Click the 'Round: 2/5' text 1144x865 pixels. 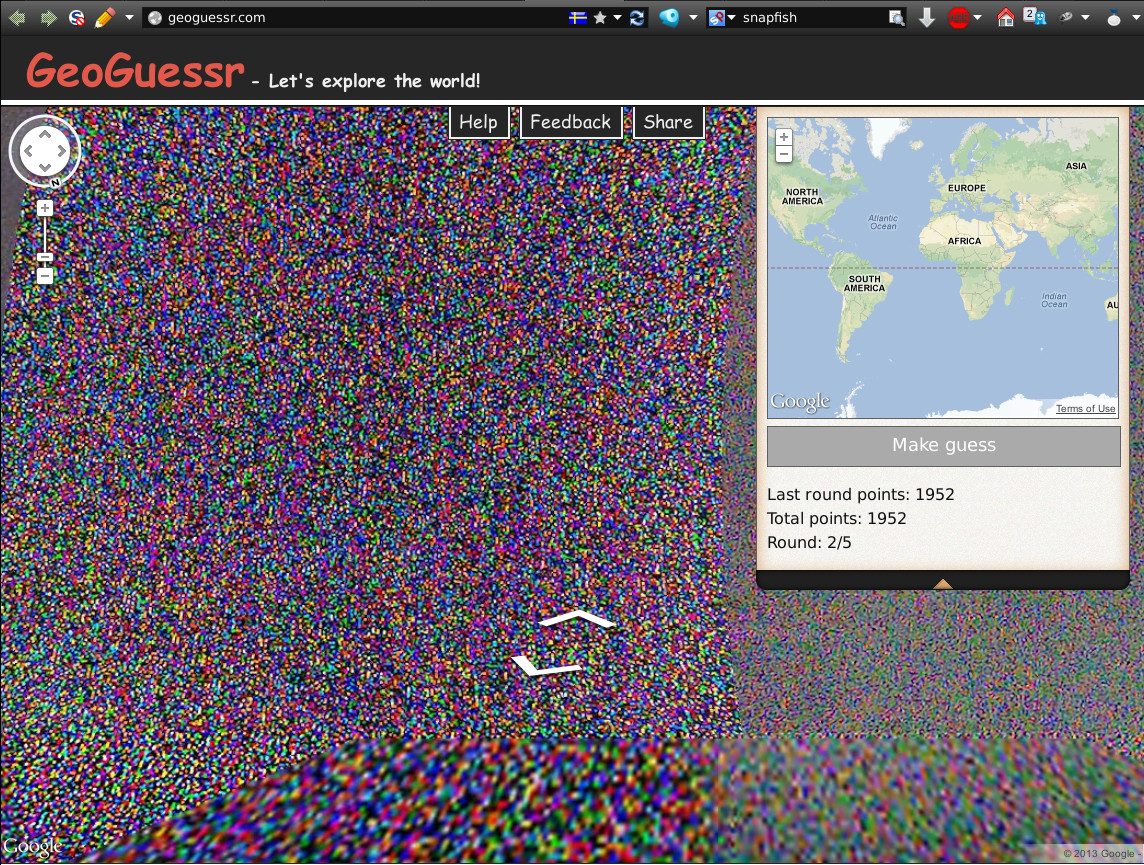tap(809, 543)
